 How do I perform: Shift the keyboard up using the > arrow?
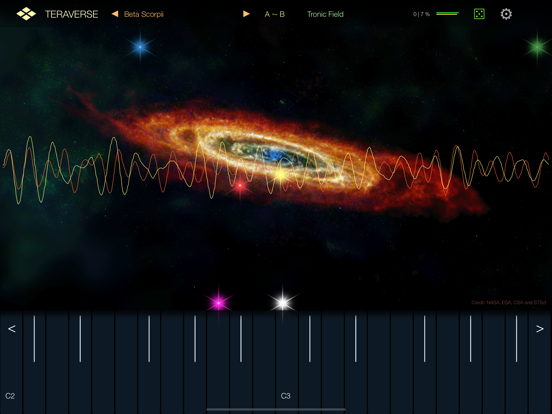[540, 329]
